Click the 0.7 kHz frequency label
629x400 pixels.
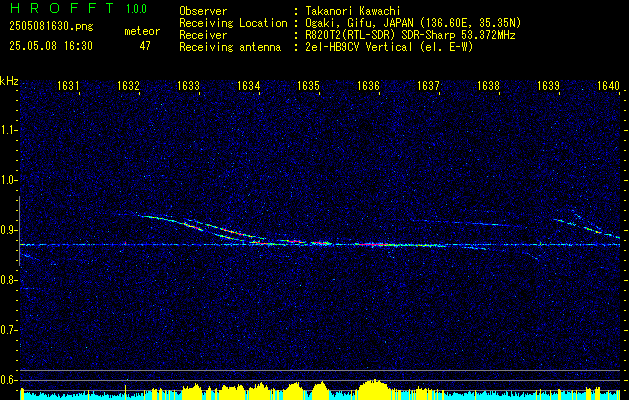[x=7, y=330]
